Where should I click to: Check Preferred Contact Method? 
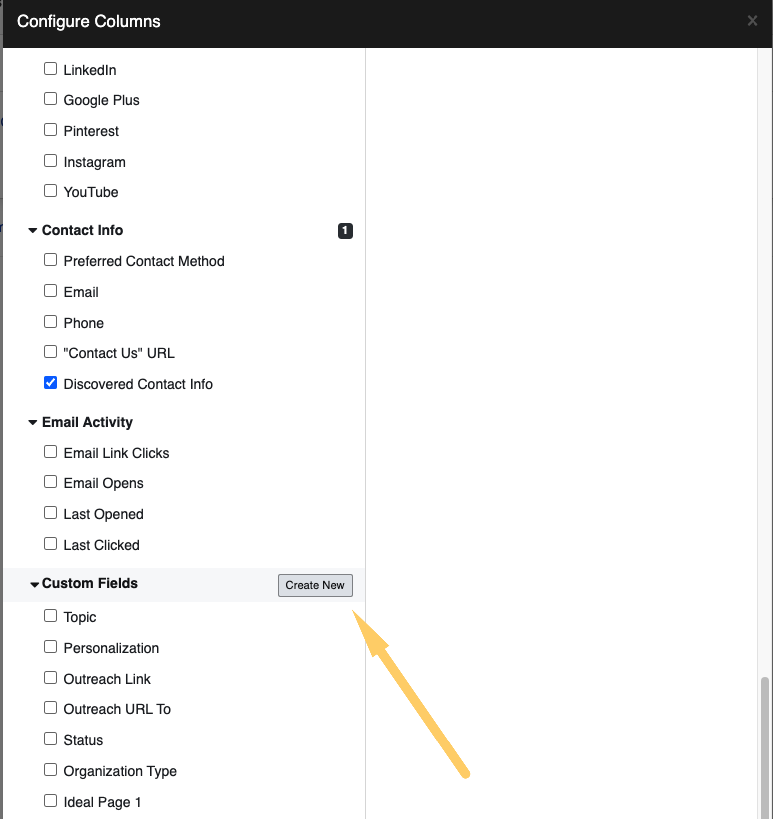[x=50, y=260]
